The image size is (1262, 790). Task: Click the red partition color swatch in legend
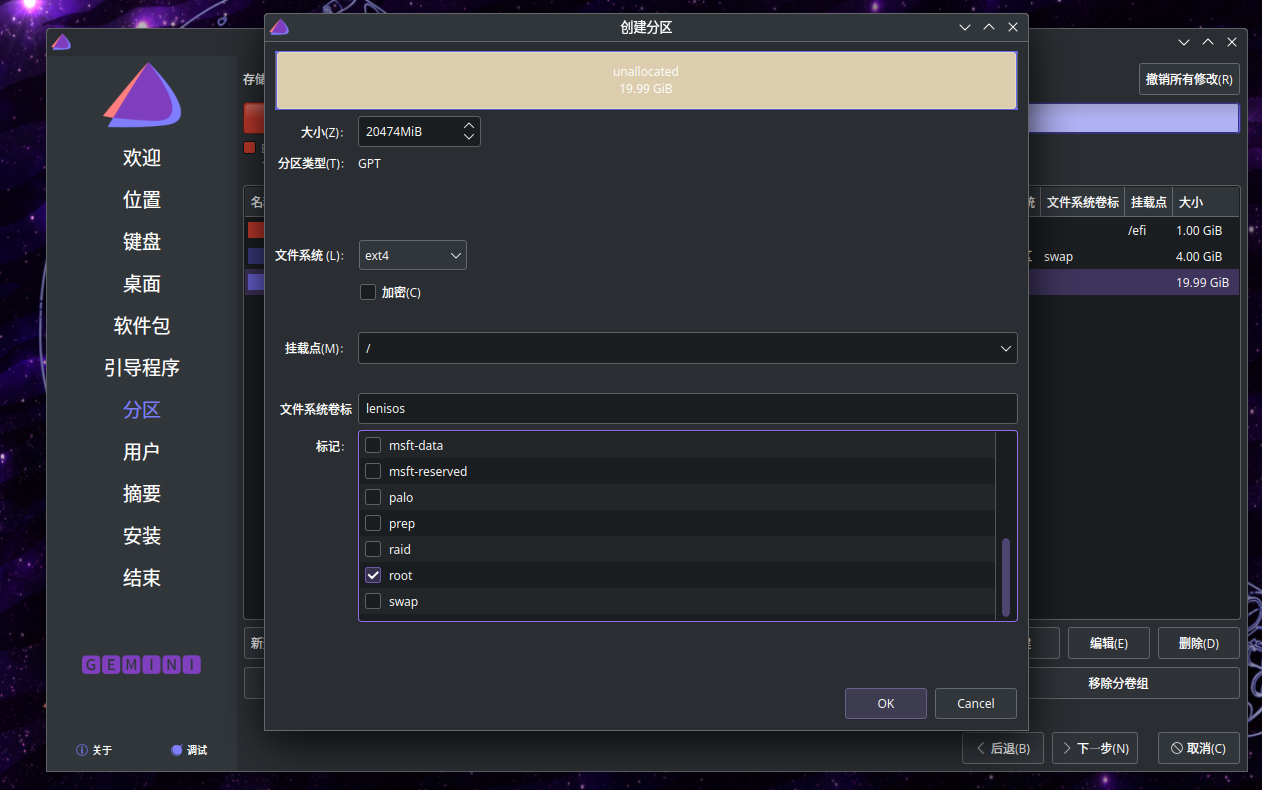tap(250, 148)
